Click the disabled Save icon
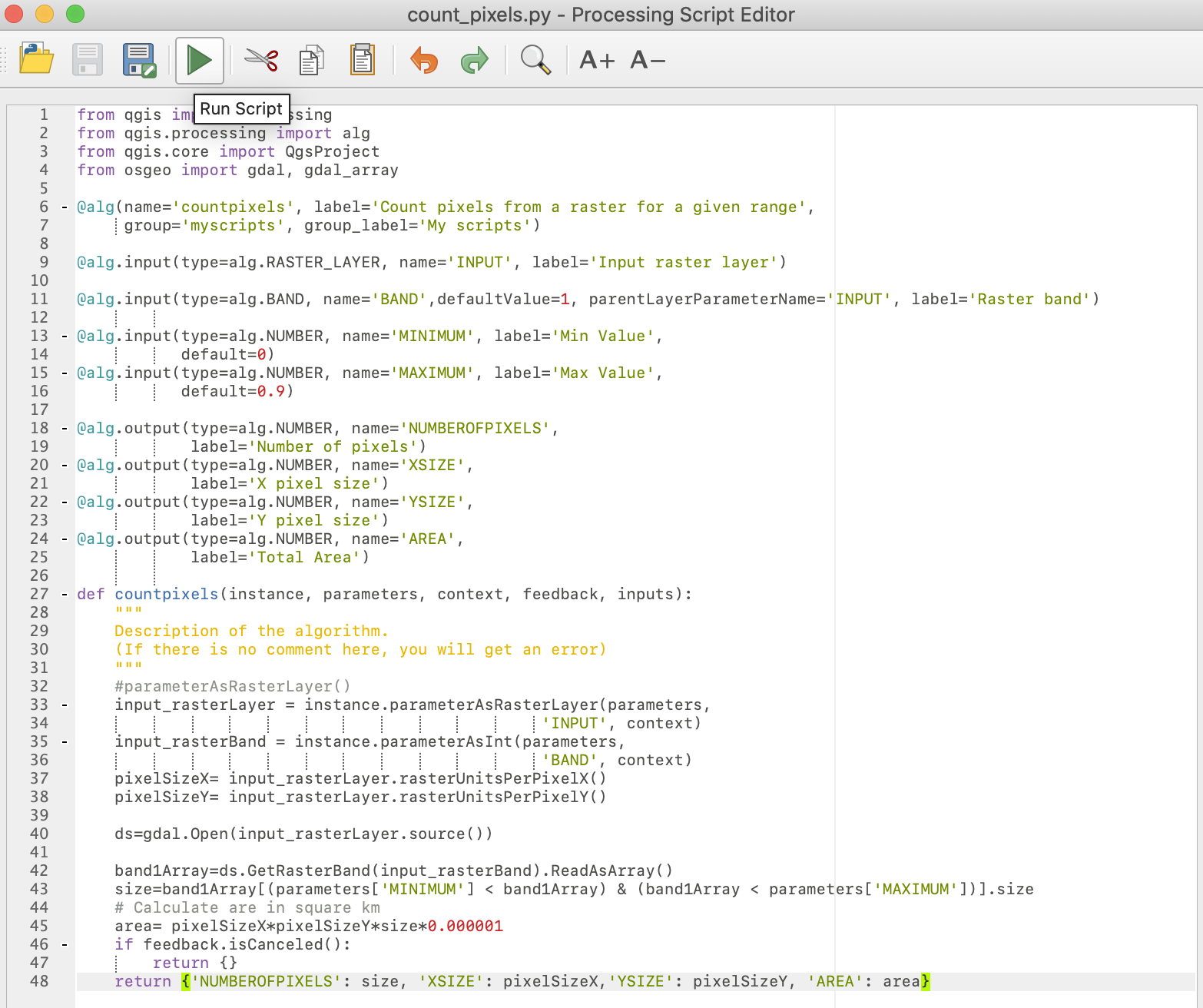The height and width of the screenshot is (1008, 1203). pos(87,59)
